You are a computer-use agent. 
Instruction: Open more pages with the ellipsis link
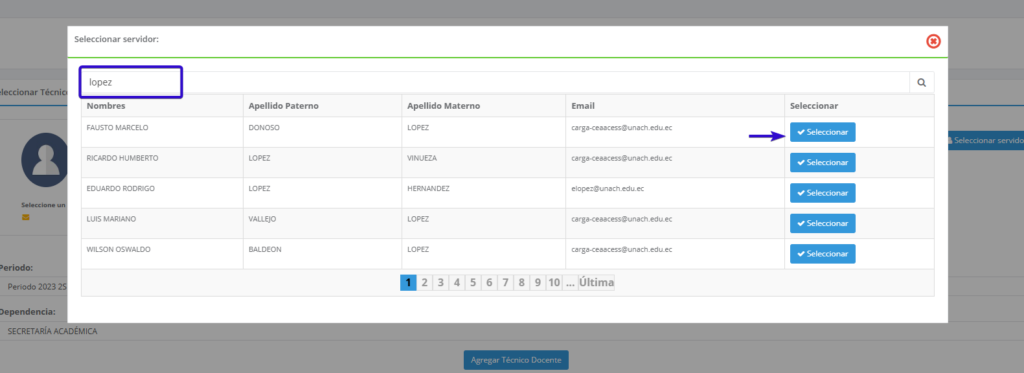570,283
